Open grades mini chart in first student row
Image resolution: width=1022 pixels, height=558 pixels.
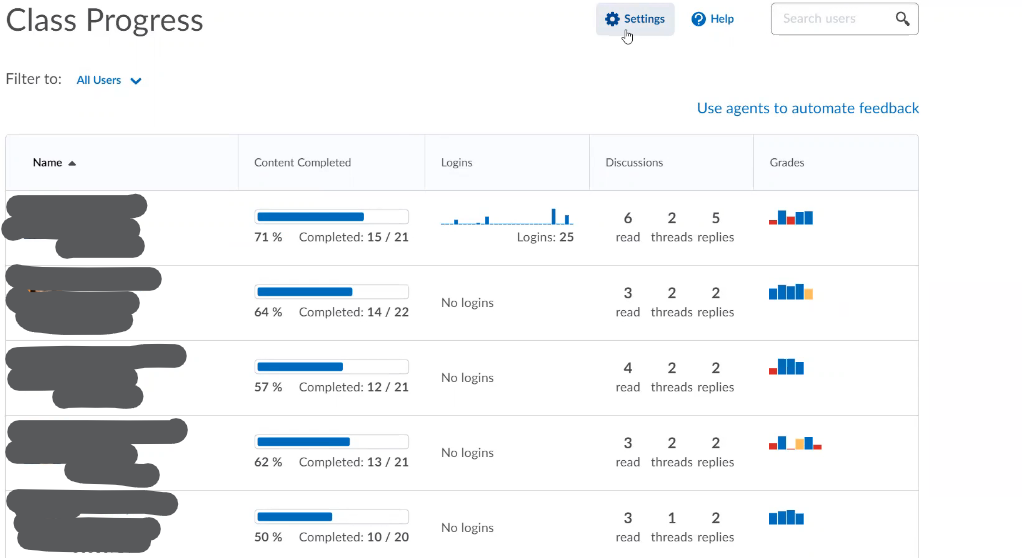click(791, 217)
